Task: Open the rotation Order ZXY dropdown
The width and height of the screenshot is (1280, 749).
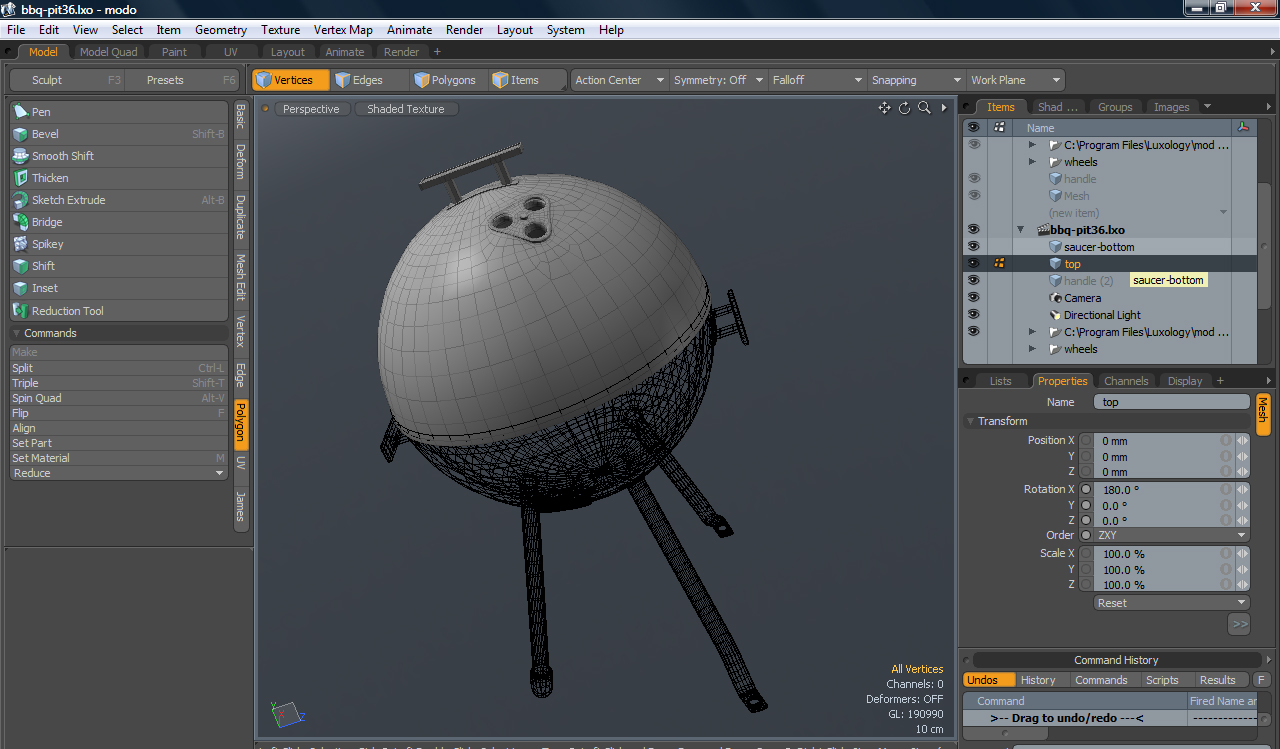Action: point(1172,535)
